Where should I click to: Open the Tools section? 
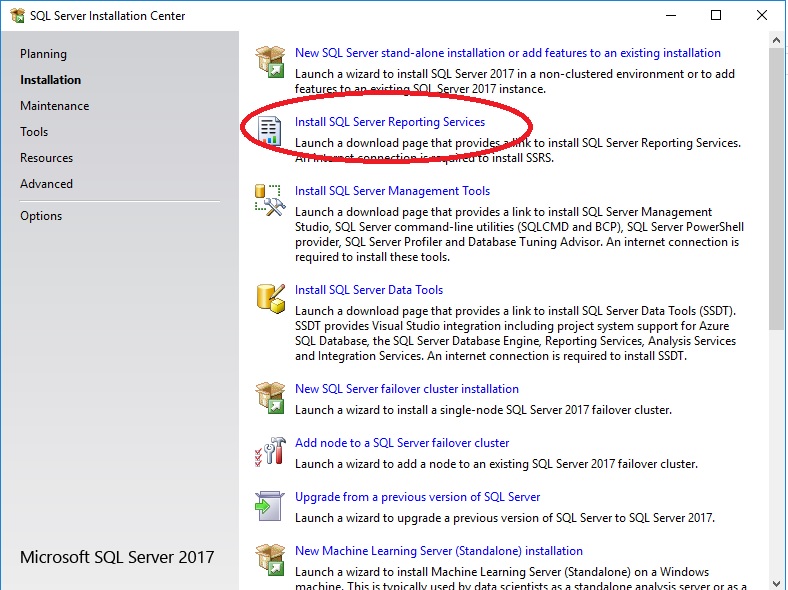(x=34, y=132)
